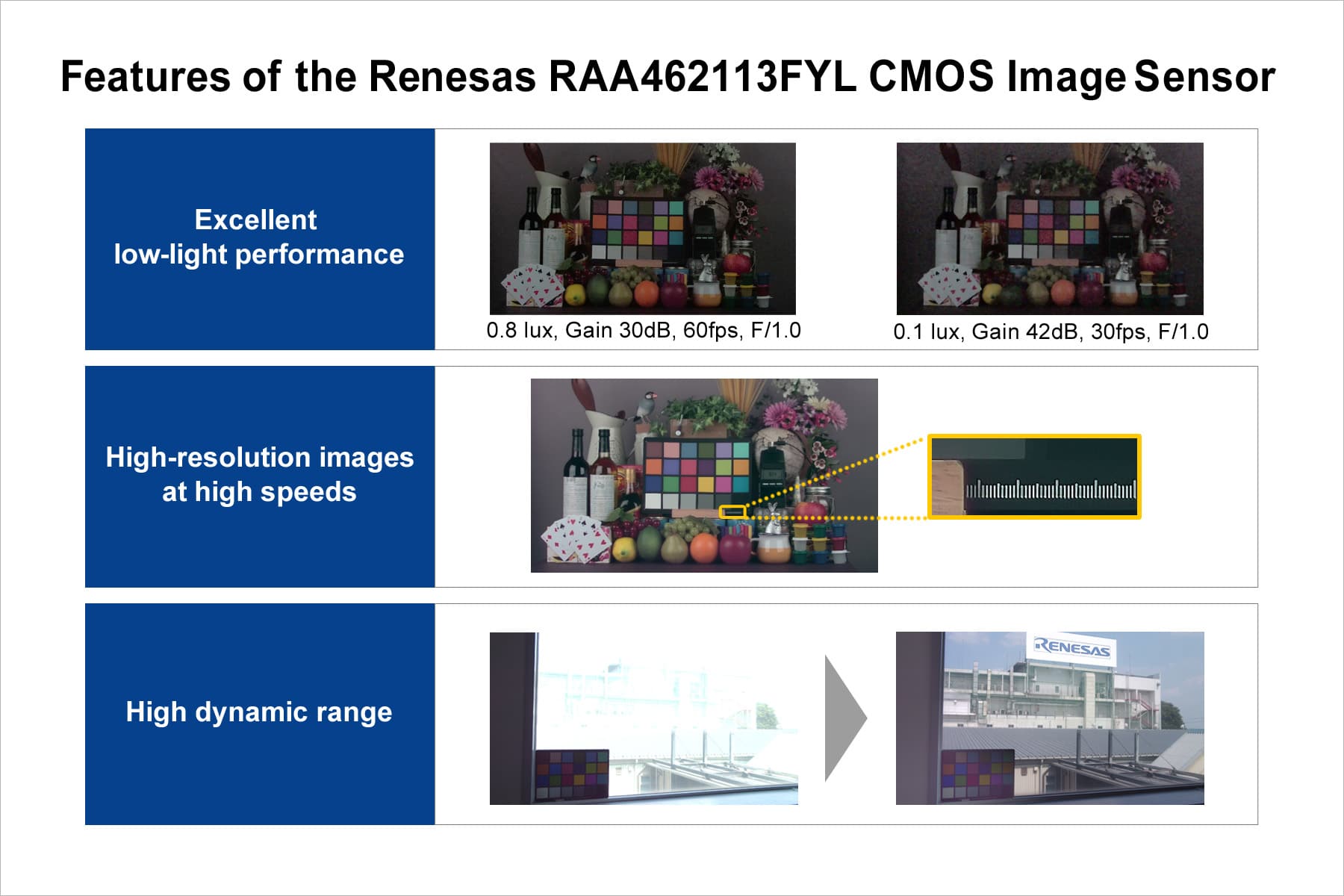
Task: Click the slide title about Renesas RAA462113FYL
Action: pyautogui.click(x=668, y=76)
